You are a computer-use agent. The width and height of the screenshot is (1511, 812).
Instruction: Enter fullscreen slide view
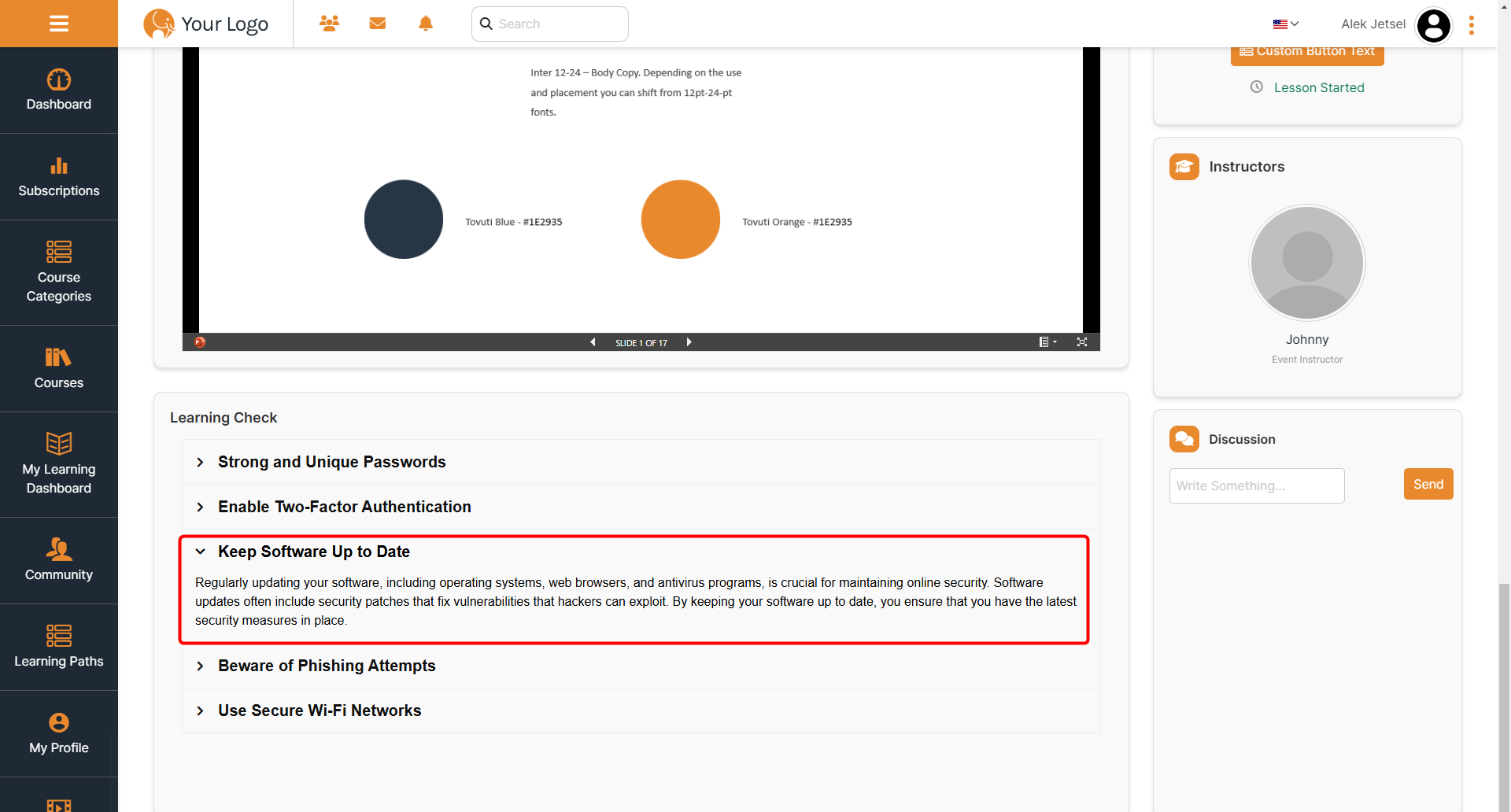click(x=1082, y=342)
